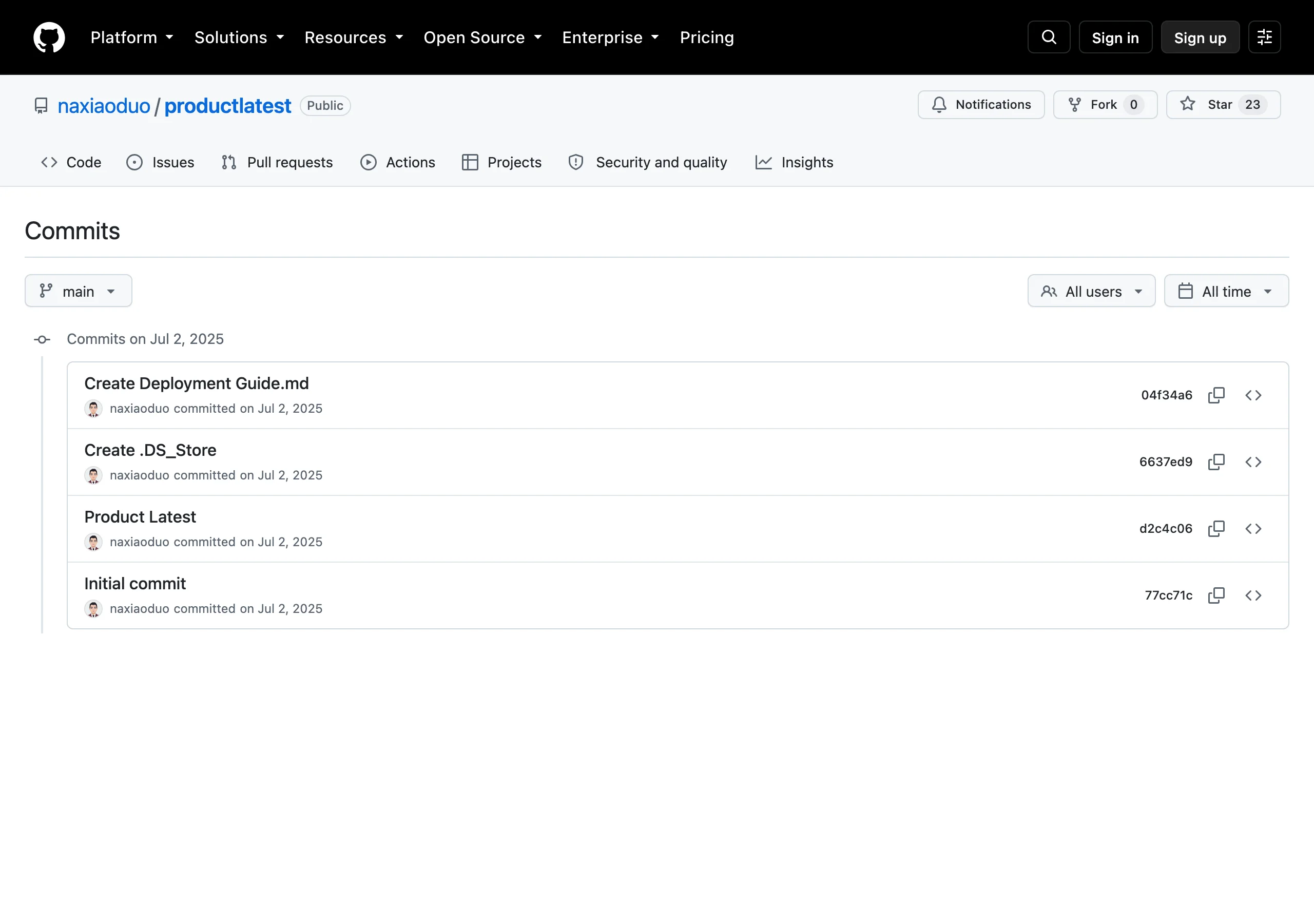Click 'Commits on Jul 2, 2025' heading

145,339
